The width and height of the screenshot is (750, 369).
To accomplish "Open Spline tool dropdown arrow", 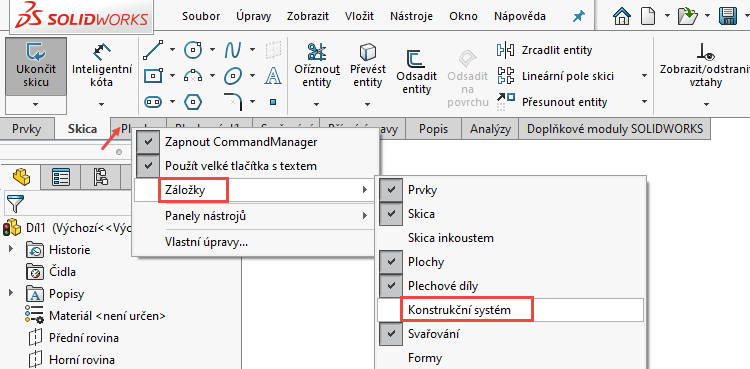I will [x=252, y=49].
